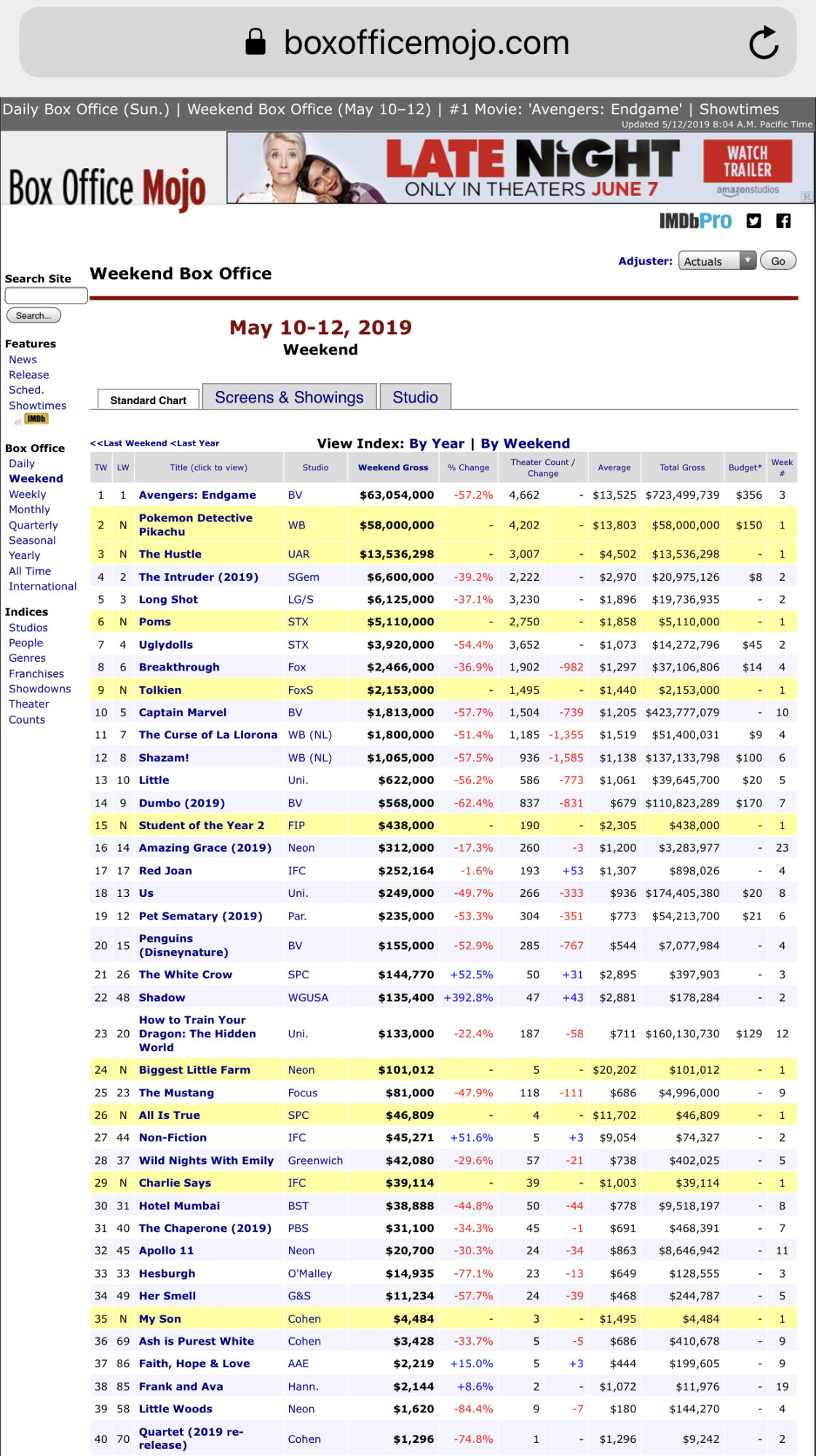View index By Year link
The image size is (816, 1456).
pyautogui.click(x=436, y=443)
